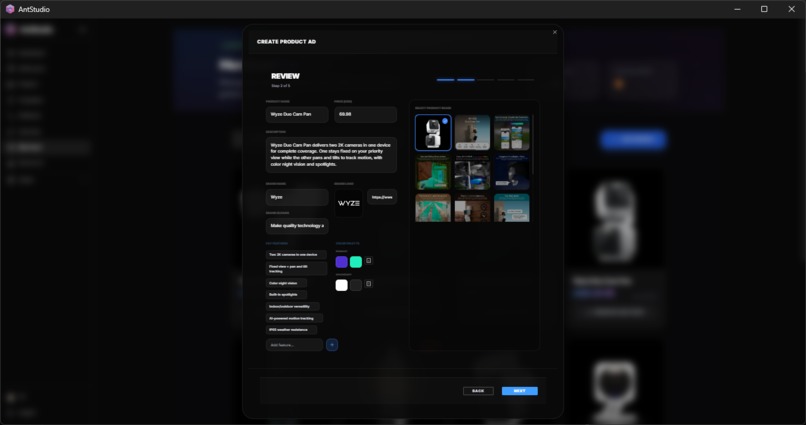Image resolution: width=806 pixels, height=425 pixels.
Task: Select the dark night person product image
Action: pos(511,172)
